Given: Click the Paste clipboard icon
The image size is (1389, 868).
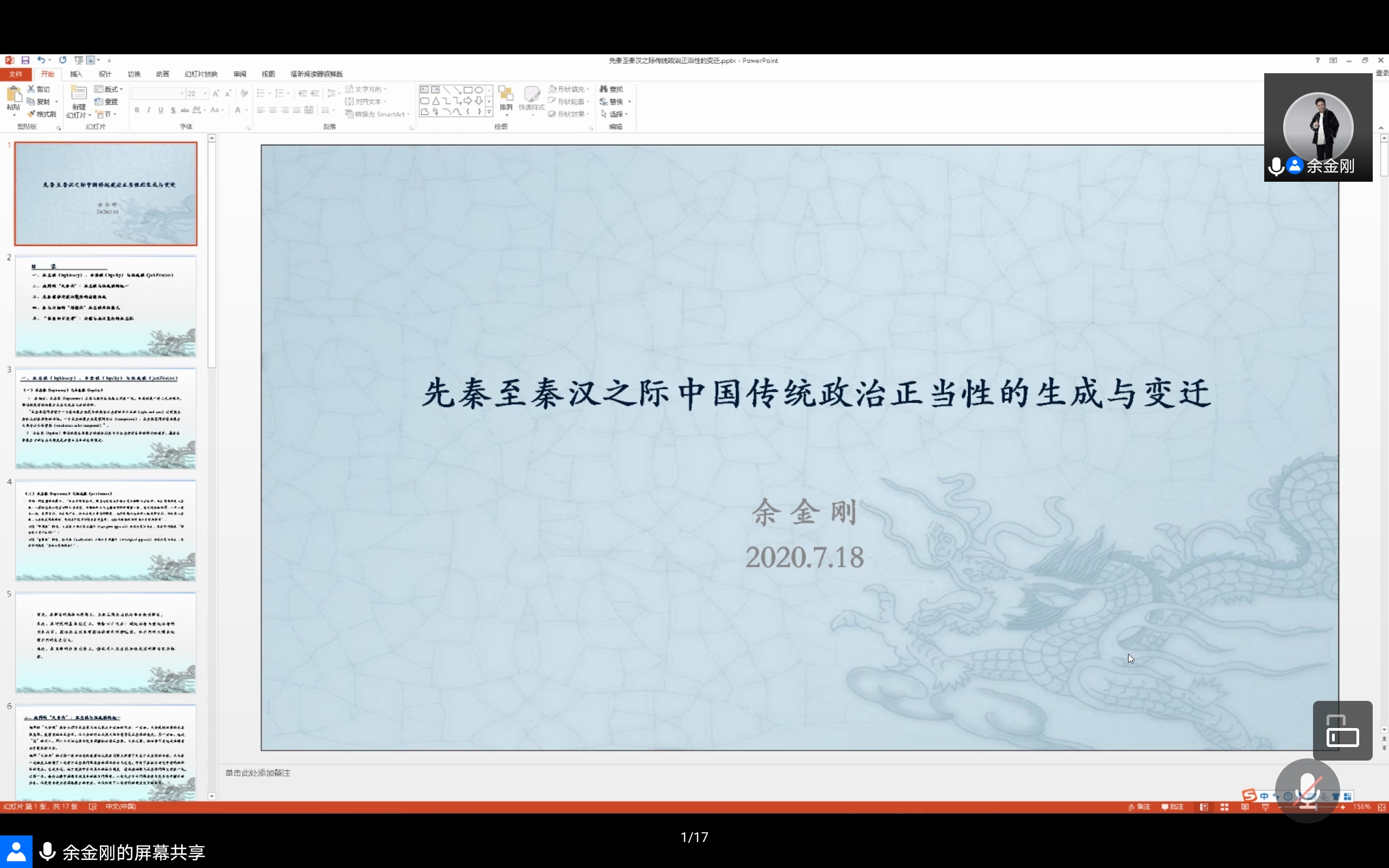Looking at the screenshot, I should click(14, 95).
